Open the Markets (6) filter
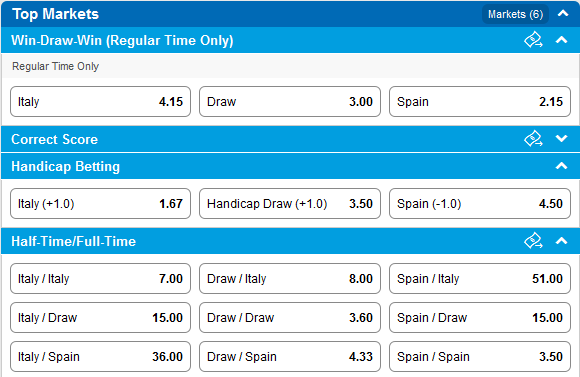Viewport: 580px width, 377px height. [515, 14]
